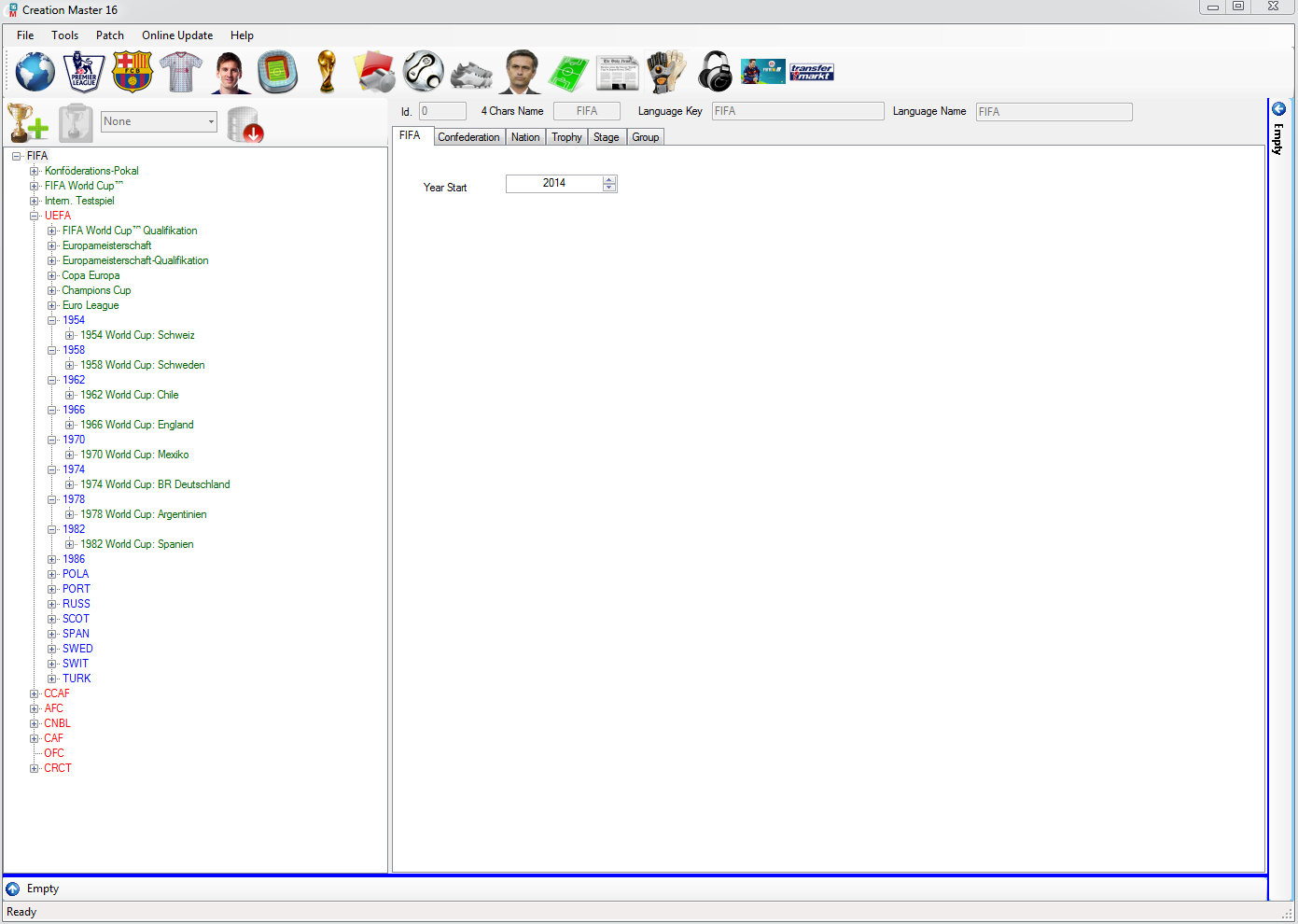Click the add trophy icon with plus
Image resolution: width=1298 pixels, height=924 pixels.
27,123
